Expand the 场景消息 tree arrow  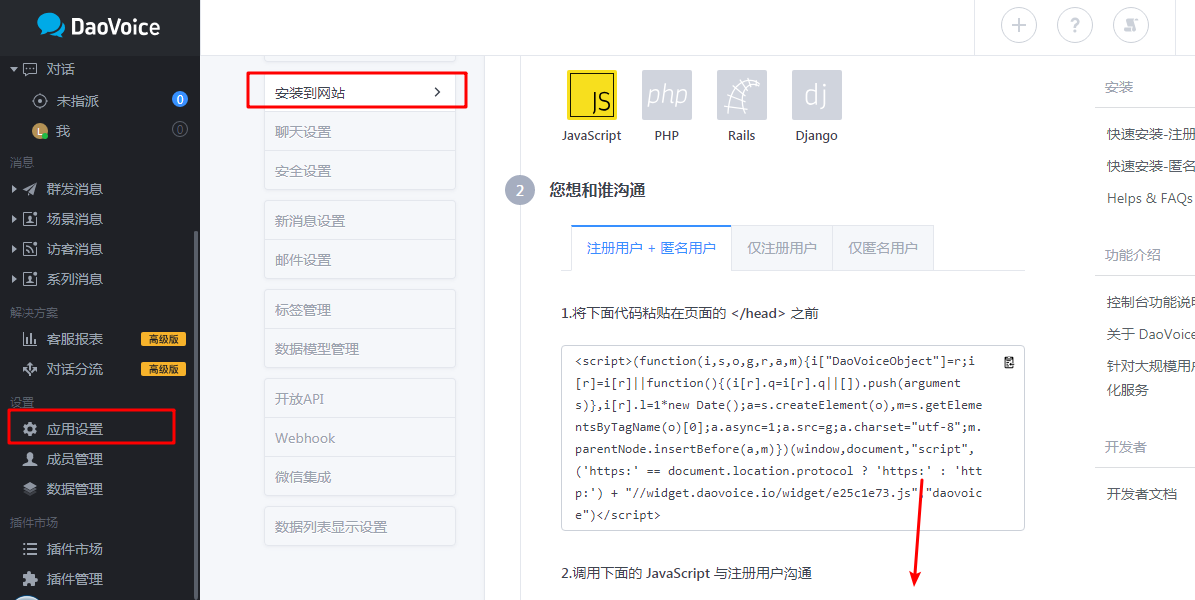click(14, 220)
